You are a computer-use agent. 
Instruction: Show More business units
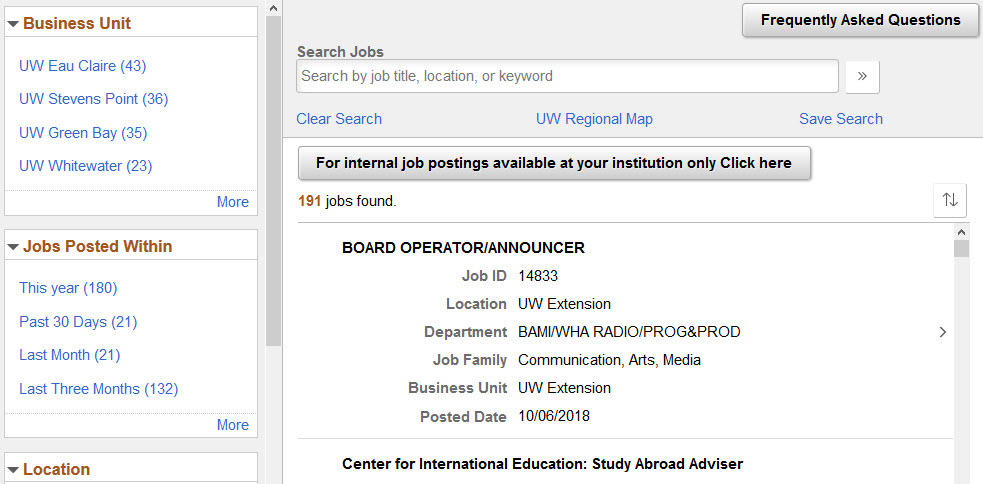233,202
